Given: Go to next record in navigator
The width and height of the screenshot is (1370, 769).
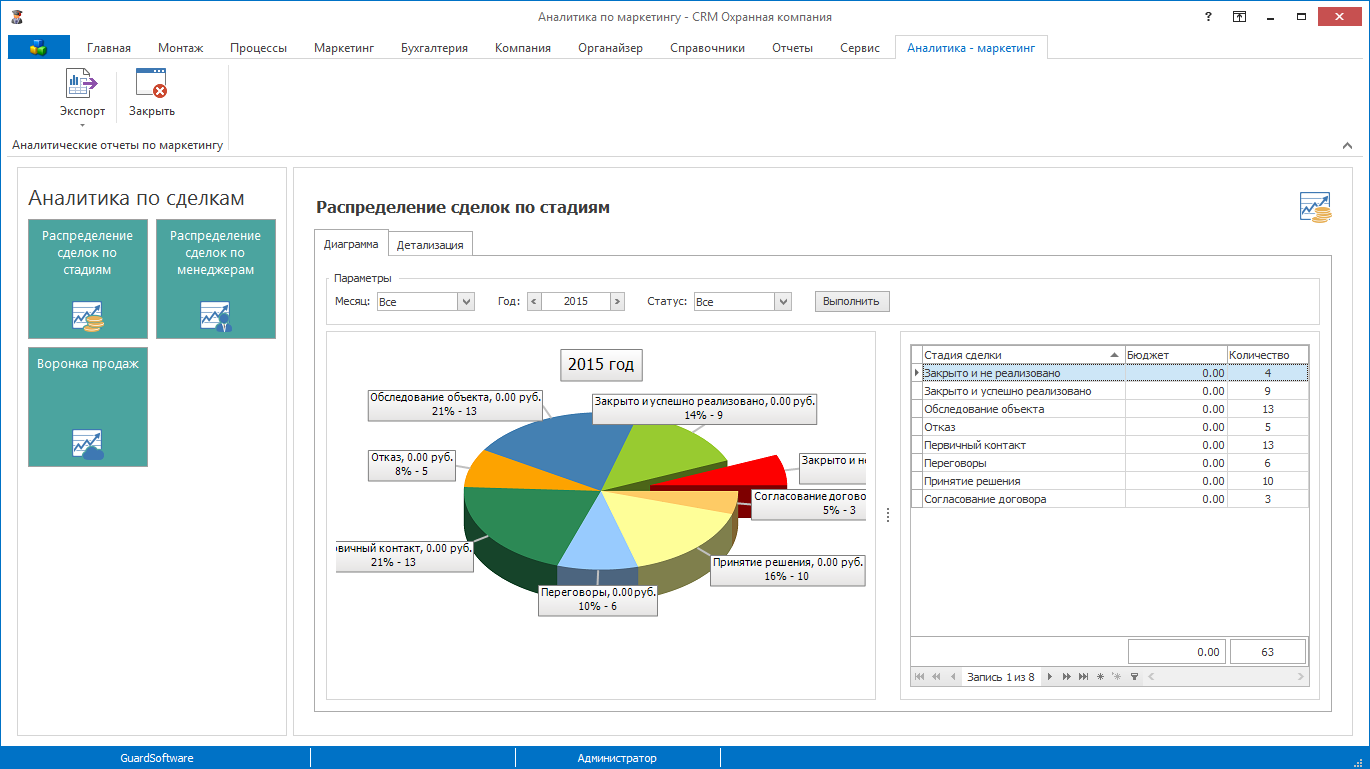Looking at the screenshot, I should click(1050, 677).
